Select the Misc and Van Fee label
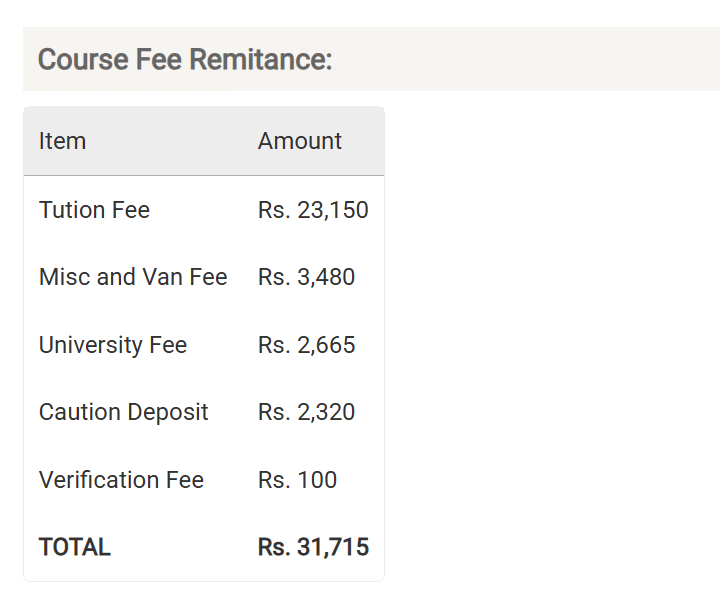The width and height of the screenshot is (720, 609). 133,277
